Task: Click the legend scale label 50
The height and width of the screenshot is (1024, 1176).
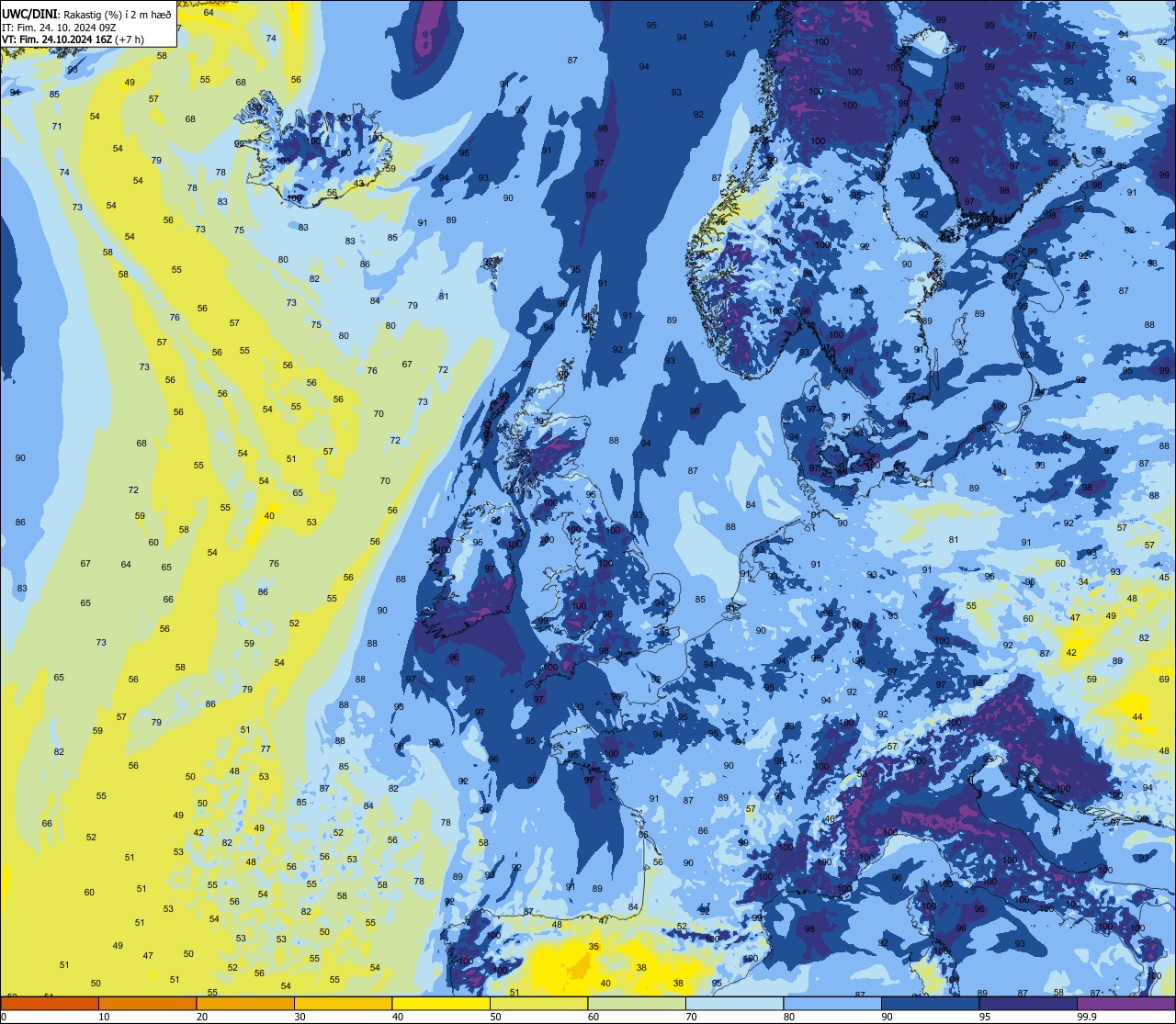Action: pyautogui.click(x=495, y=1017)
